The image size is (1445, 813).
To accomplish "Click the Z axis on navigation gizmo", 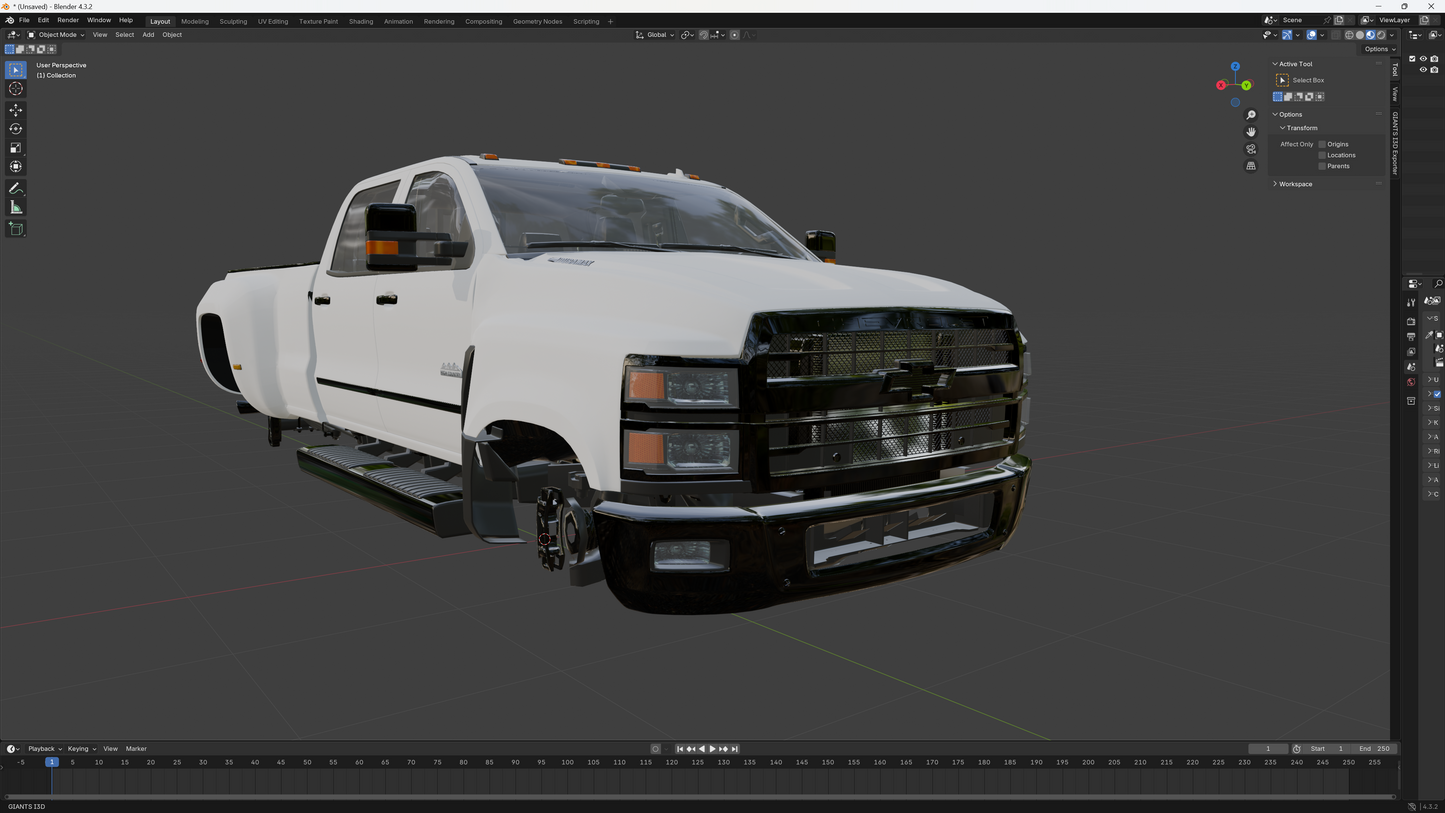I will 1235,67.
